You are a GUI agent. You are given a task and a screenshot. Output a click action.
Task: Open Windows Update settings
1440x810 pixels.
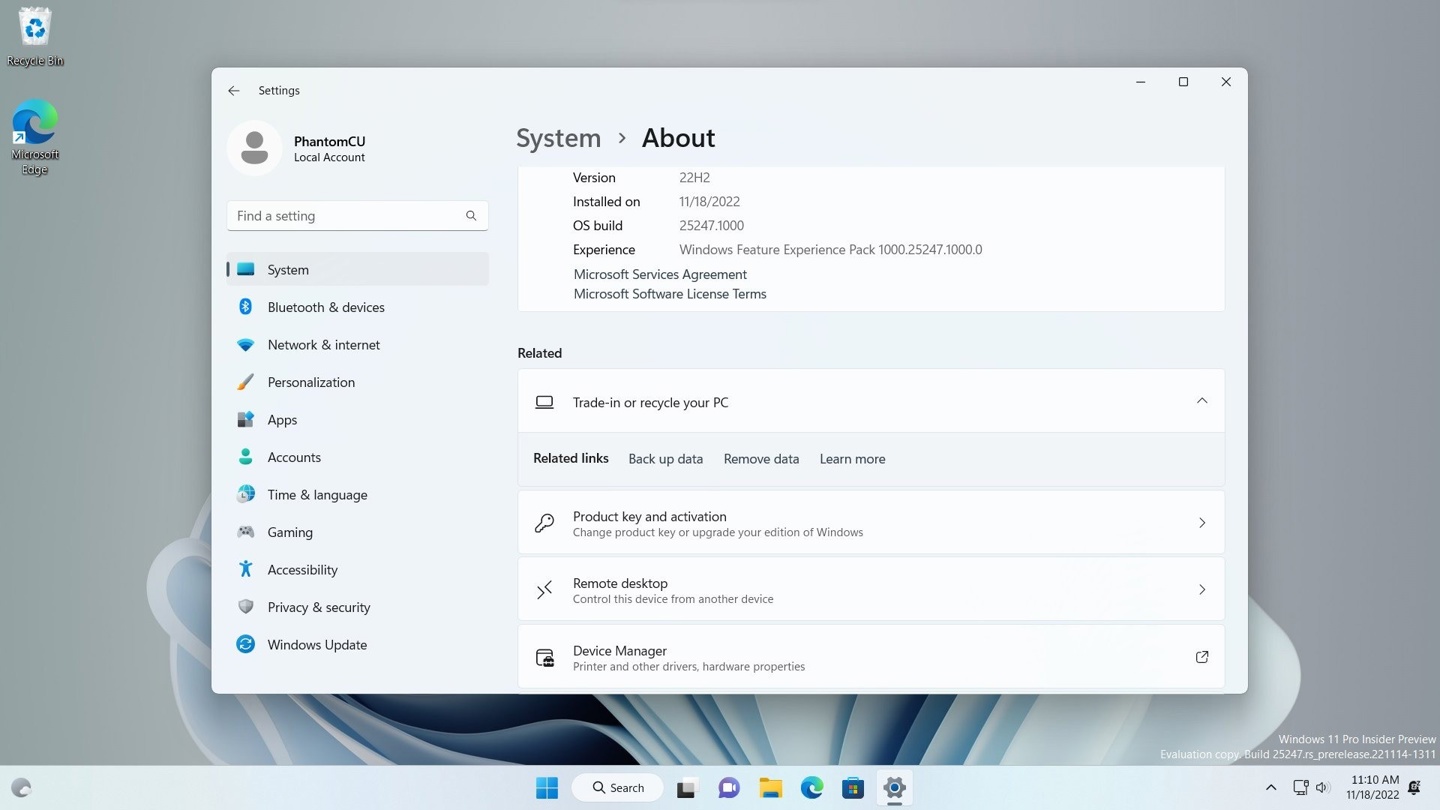316,644
